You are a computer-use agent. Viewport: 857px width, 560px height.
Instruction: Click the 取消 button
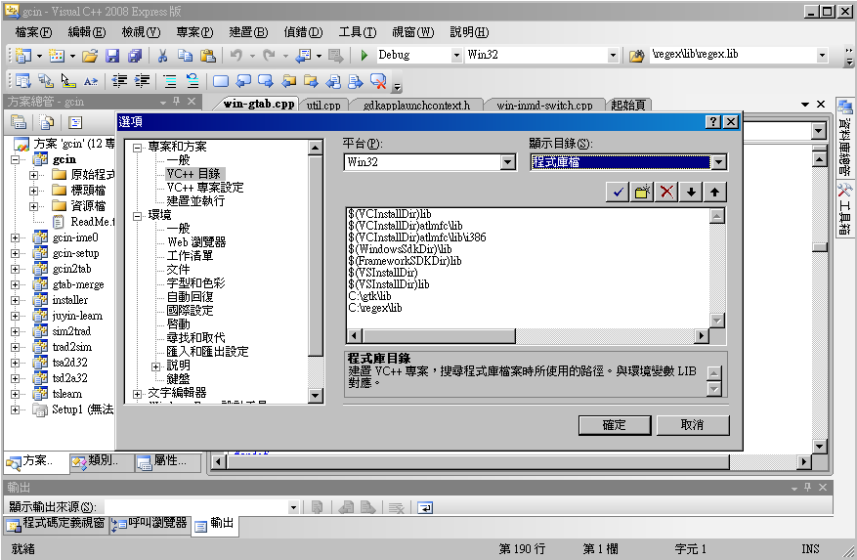692,425
